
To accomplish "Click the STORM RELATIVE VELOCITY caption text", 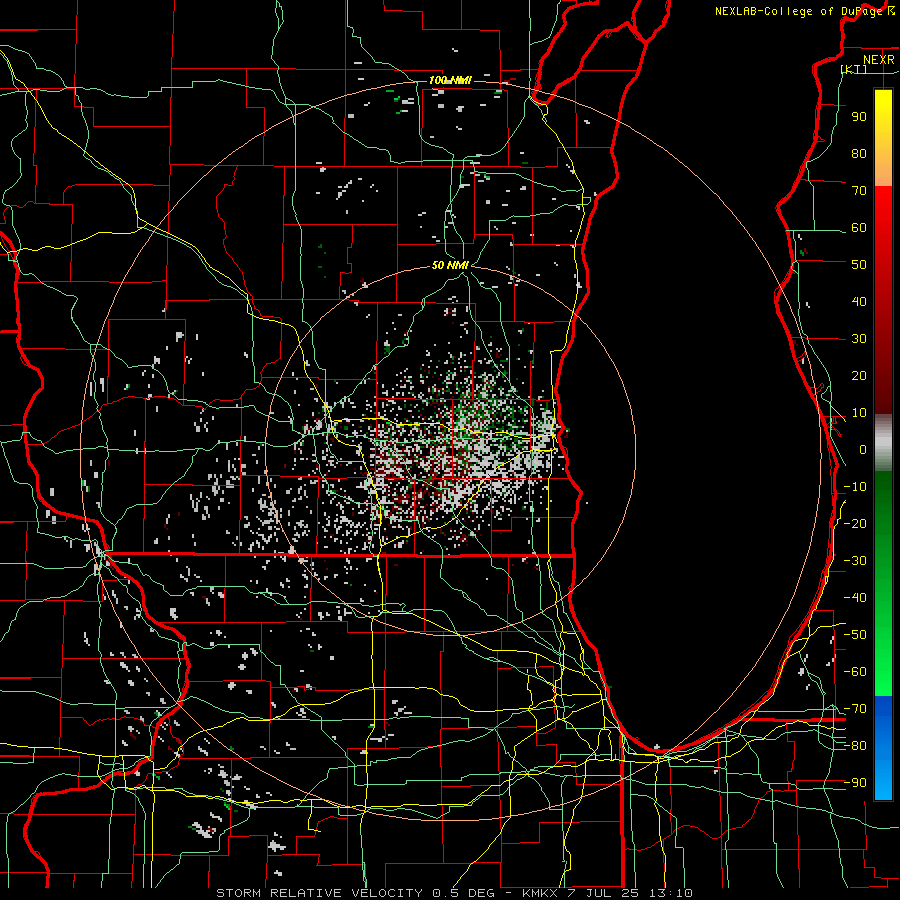I will 319,893.
